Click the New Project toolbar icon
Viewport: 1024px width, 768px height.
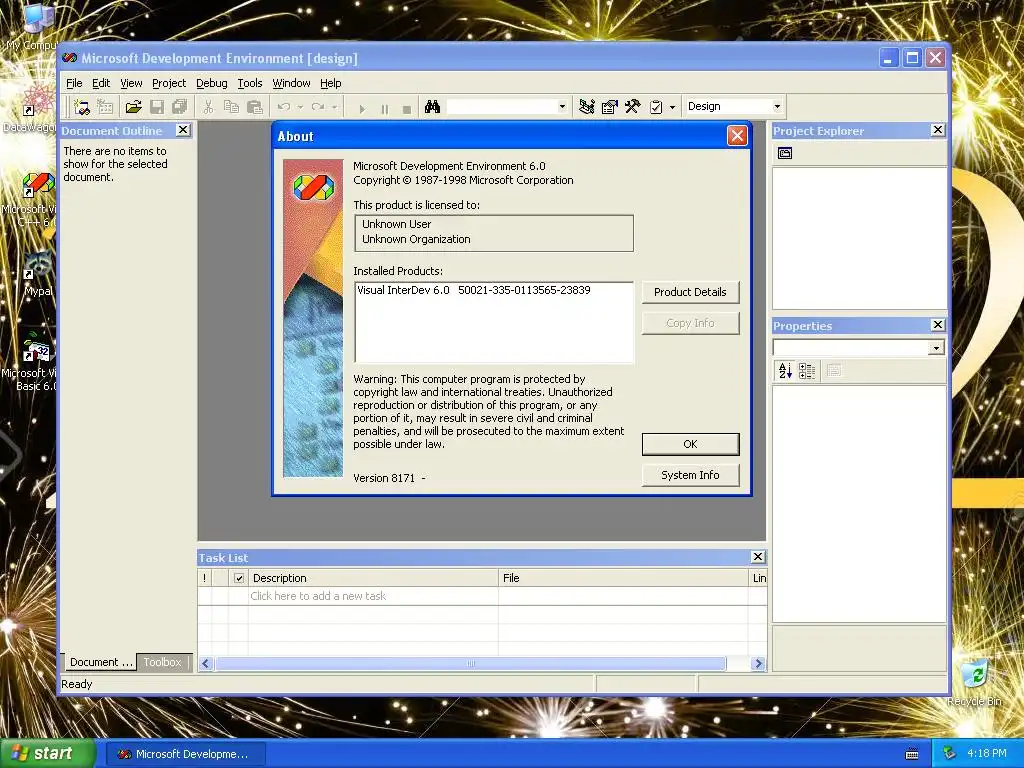tap(82, 107)
